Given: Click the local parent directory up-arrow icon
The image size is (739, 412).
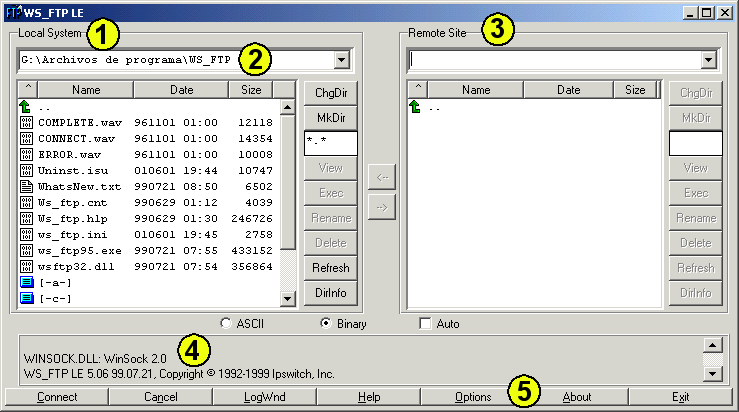Looking at the screenshot, I should (x=25, y=106).
